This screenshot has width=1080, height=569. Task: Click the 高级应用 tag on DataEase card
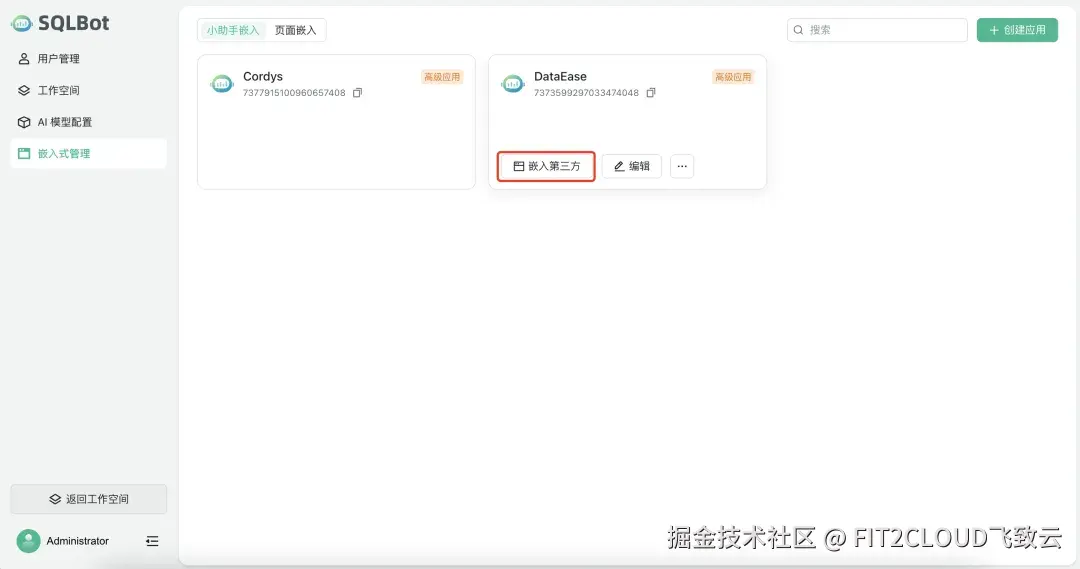(x=733, y=77)
